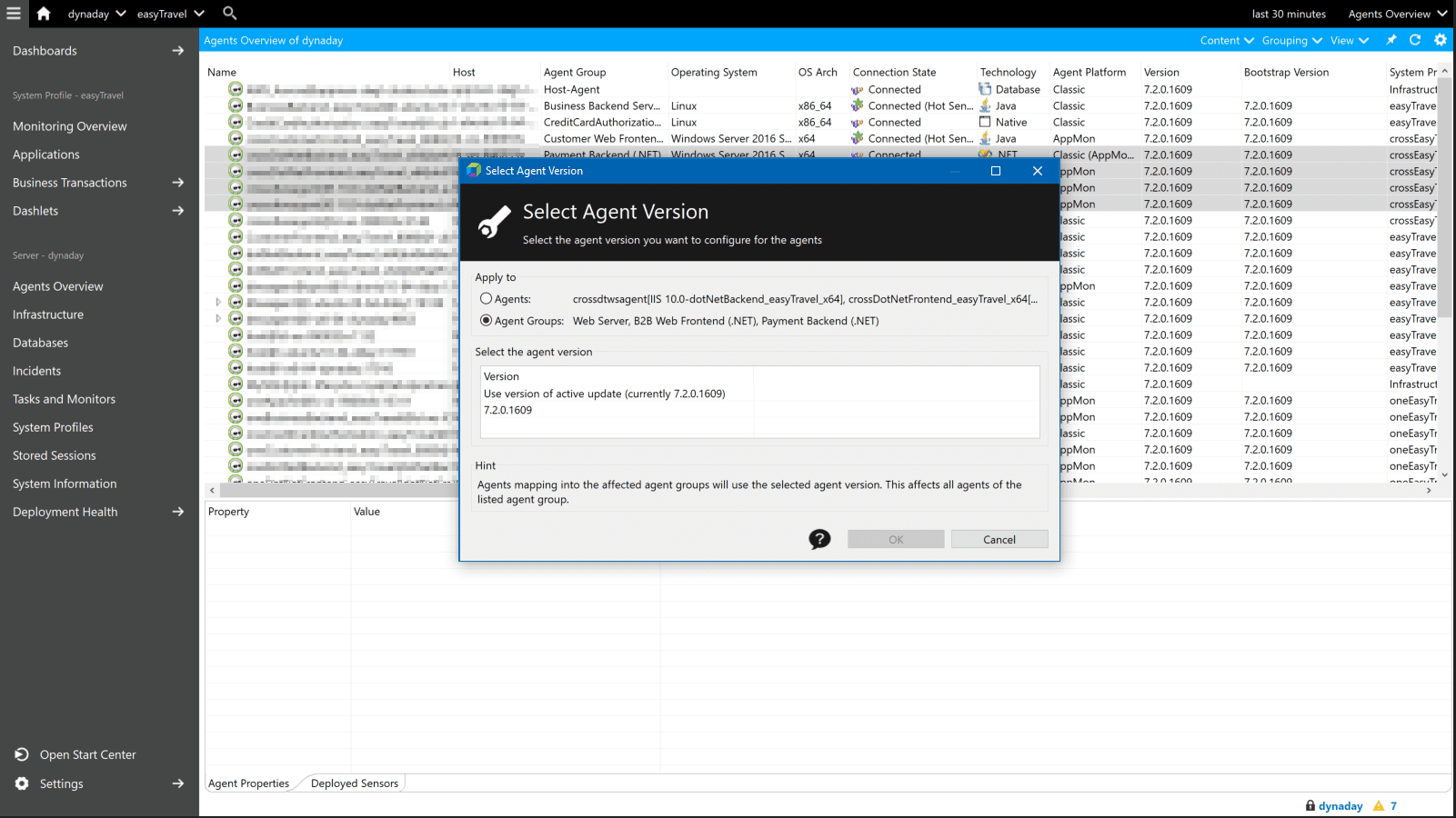The width and height of the screenshot is (1456, 818).
Task: Click horizontal scrollbar right arrow of table
Action: pyautogui.click(x=1429, y=490)
